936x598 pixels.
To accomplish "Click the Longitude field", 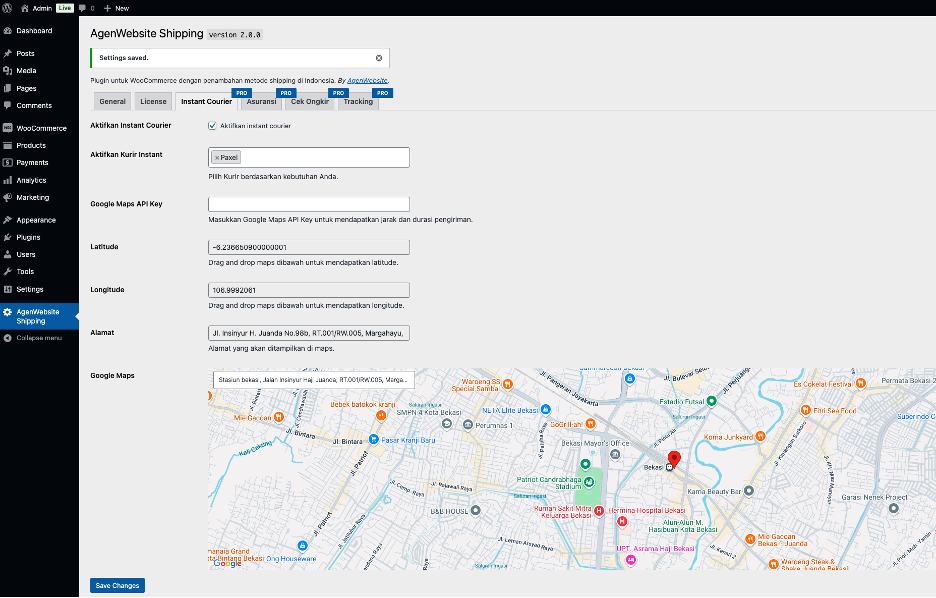I will [309, 290].
